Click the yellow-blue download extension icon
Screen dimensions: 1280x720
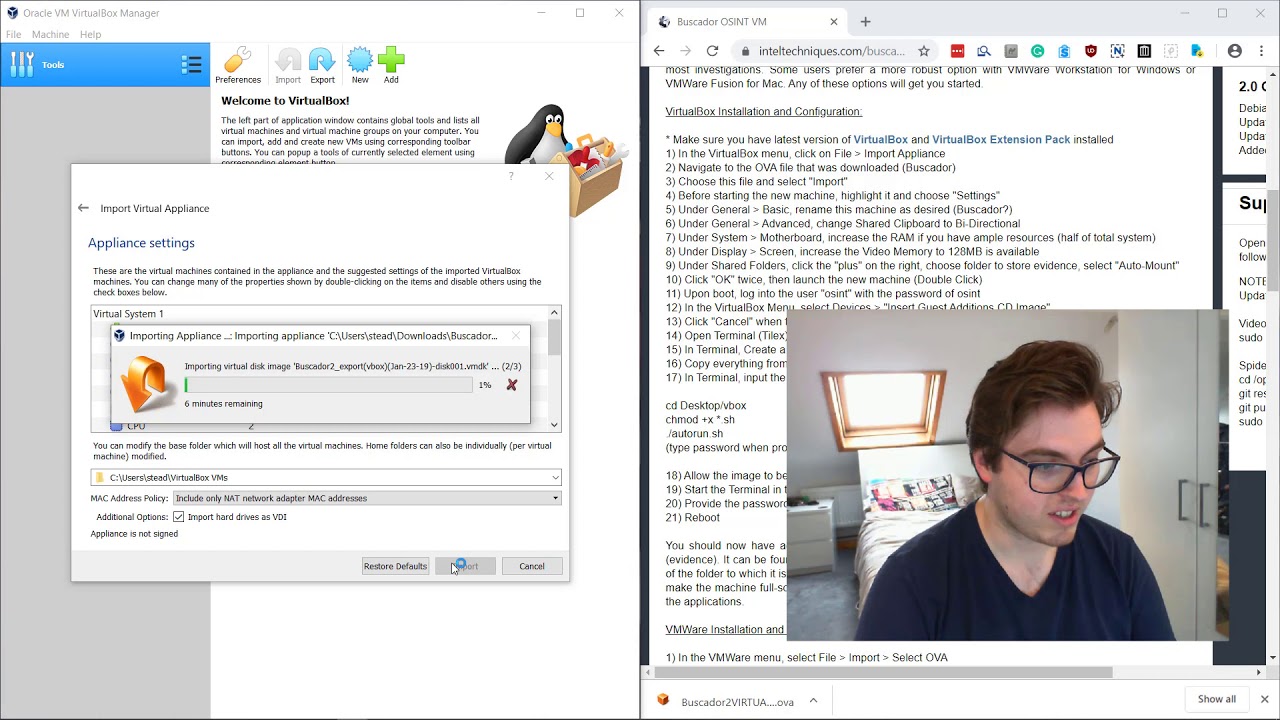1197,51
